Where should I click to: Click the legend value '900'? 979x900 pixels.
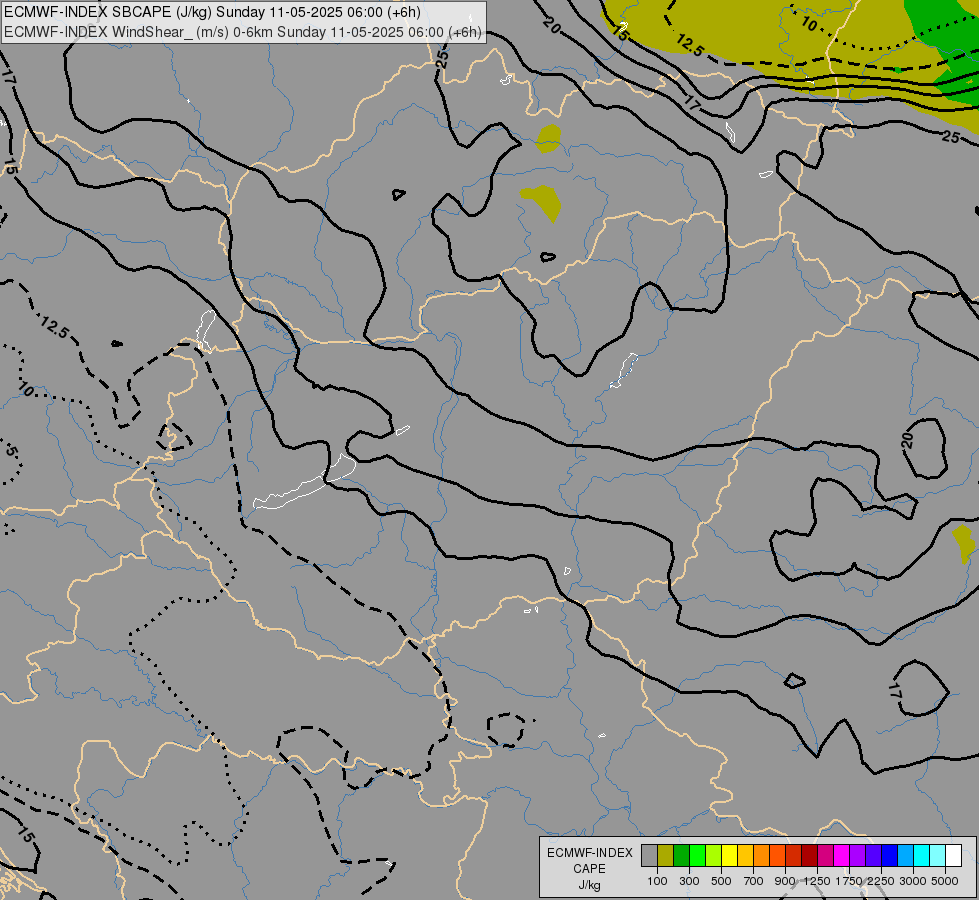click(x=785, y=881)
